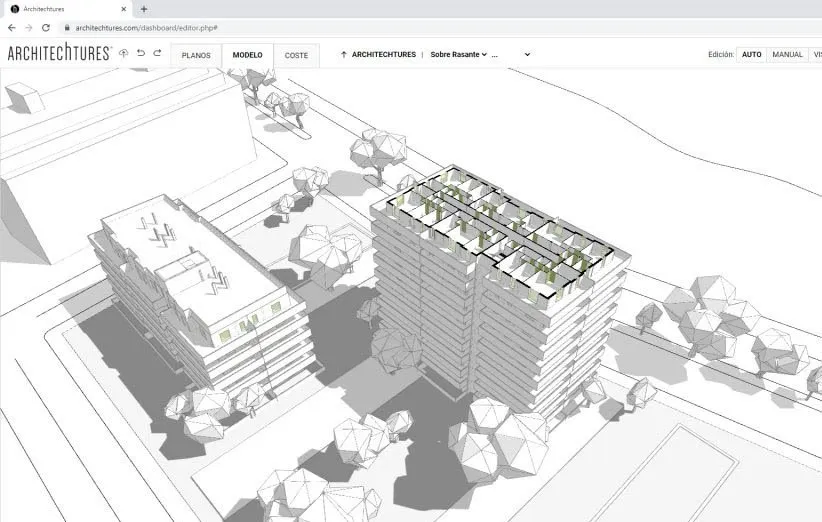Switch editing mode to MANUAL

[x=787, y=55]
